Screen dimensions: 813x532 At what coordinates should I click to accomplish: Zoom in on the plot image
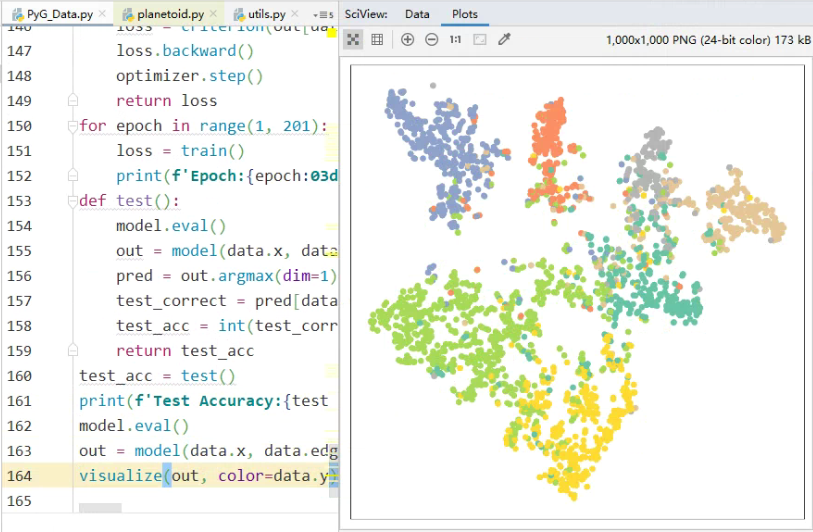(408, 39)
